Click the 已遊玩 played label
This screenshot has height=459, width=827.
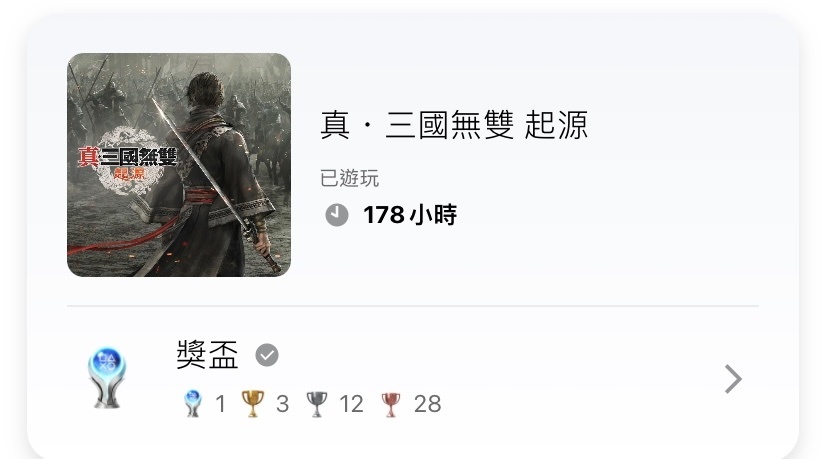click(x=349, y=178)
